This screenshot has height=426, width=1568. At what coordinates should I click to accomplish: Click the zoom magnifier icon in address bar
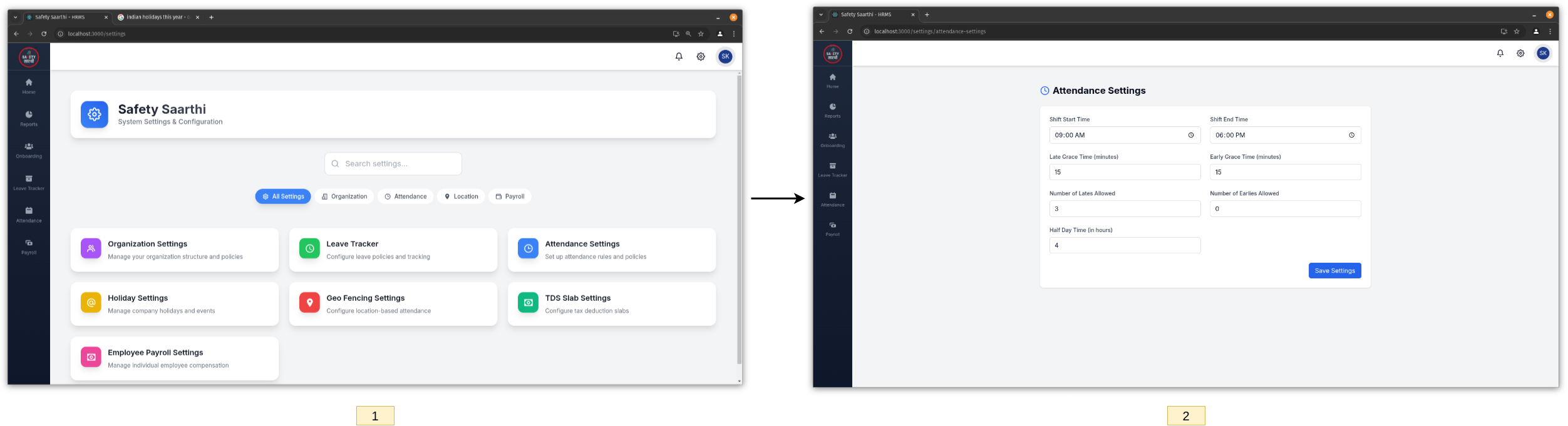[688, 34]
